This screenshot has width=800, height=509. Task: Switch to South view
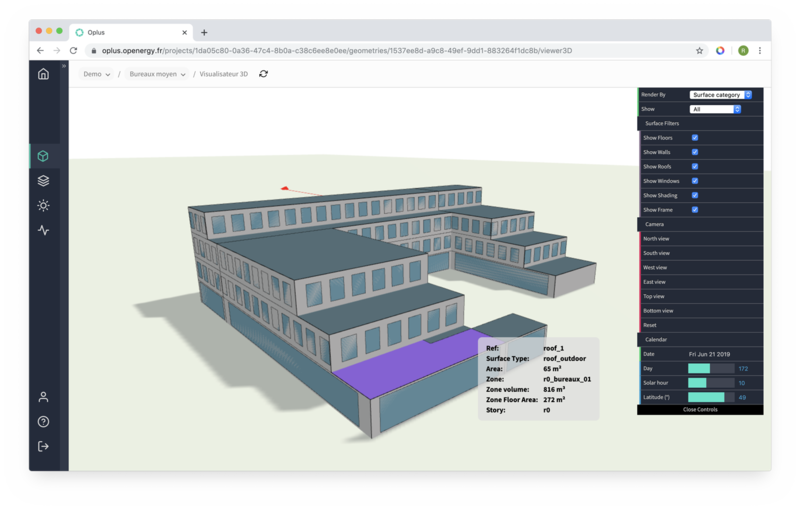coord(701,253)
